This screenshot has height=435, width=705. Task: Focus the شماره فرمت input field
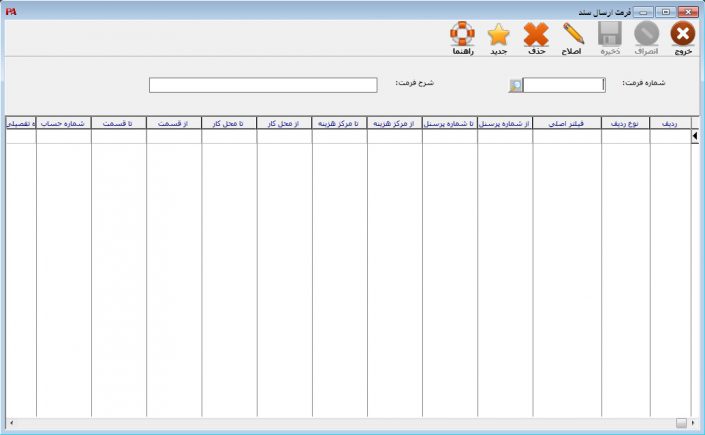pos(564,86)
